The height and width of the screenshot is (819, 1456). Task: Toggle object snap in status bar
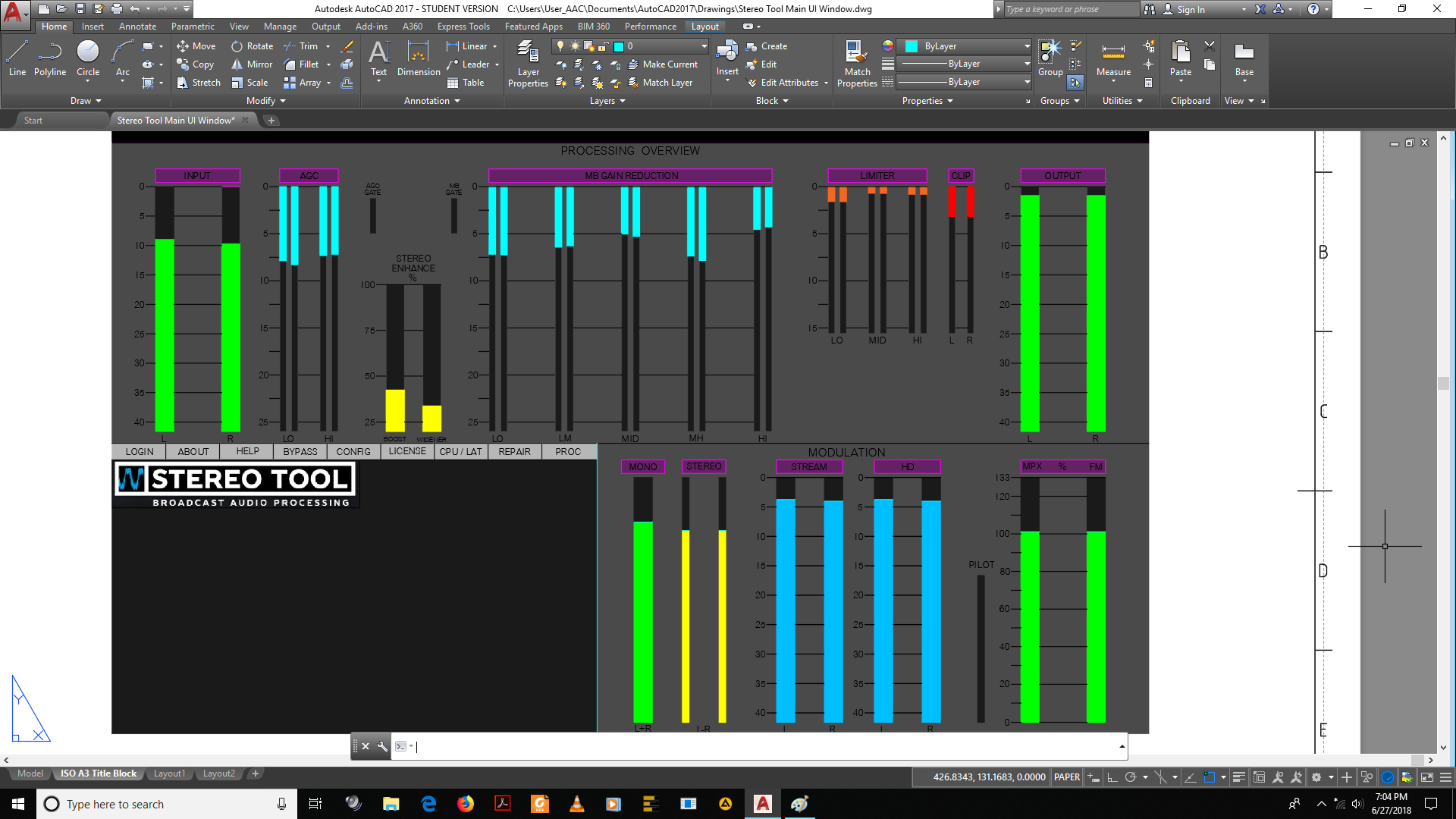(1210, 777)
